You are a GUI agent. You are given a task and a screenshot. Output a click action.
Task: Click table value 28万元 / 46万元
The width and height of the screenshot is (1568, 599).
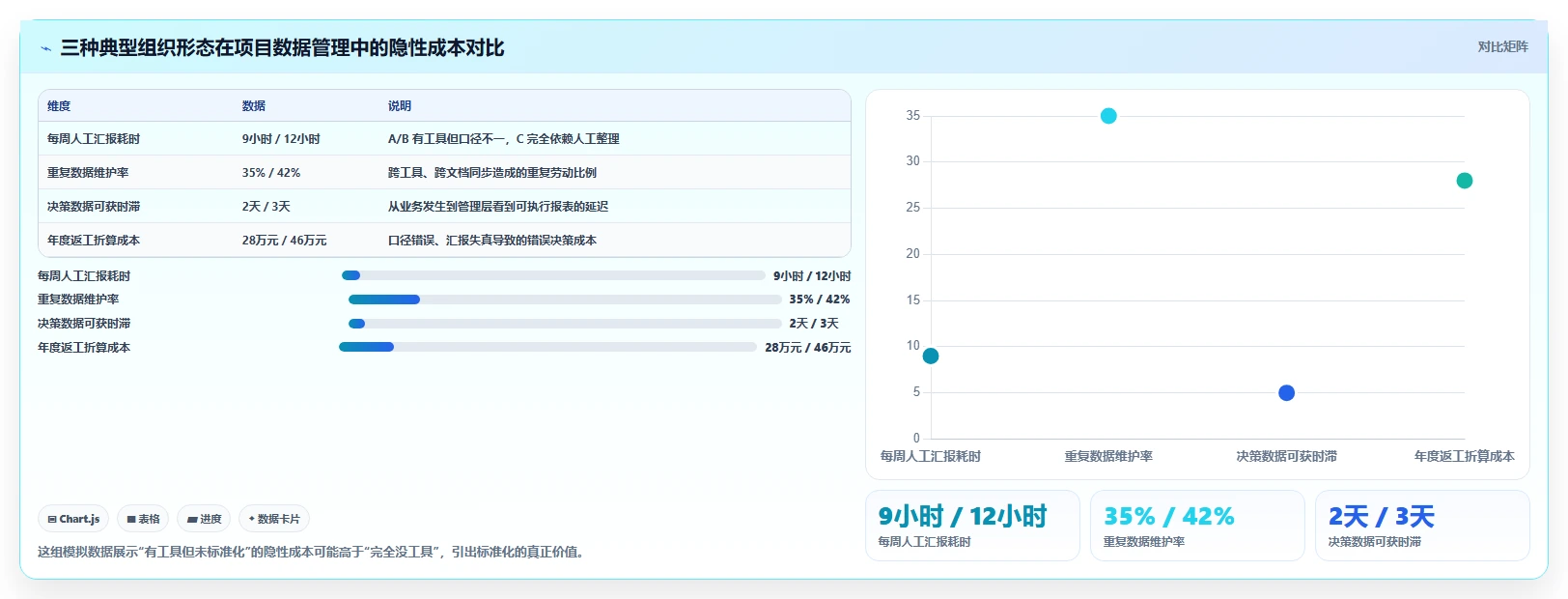pos(284,241)
